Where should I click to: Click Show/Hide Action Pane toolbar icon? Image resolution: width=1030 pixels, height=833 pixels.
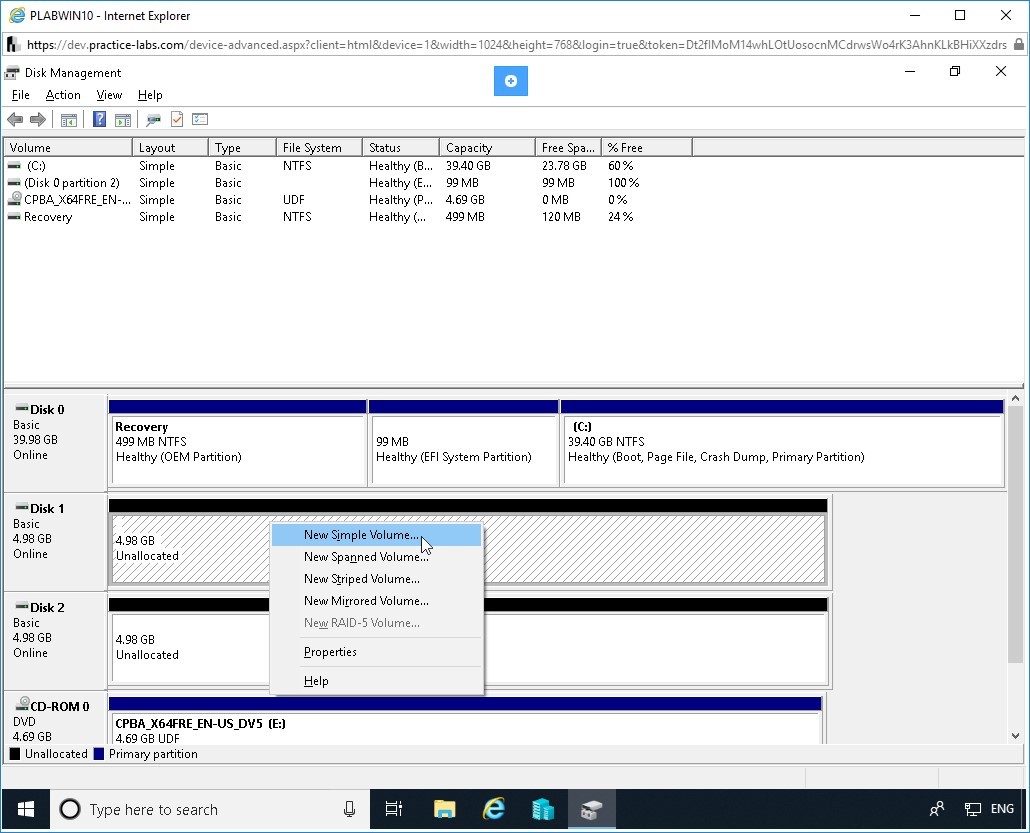coord(123,120)
